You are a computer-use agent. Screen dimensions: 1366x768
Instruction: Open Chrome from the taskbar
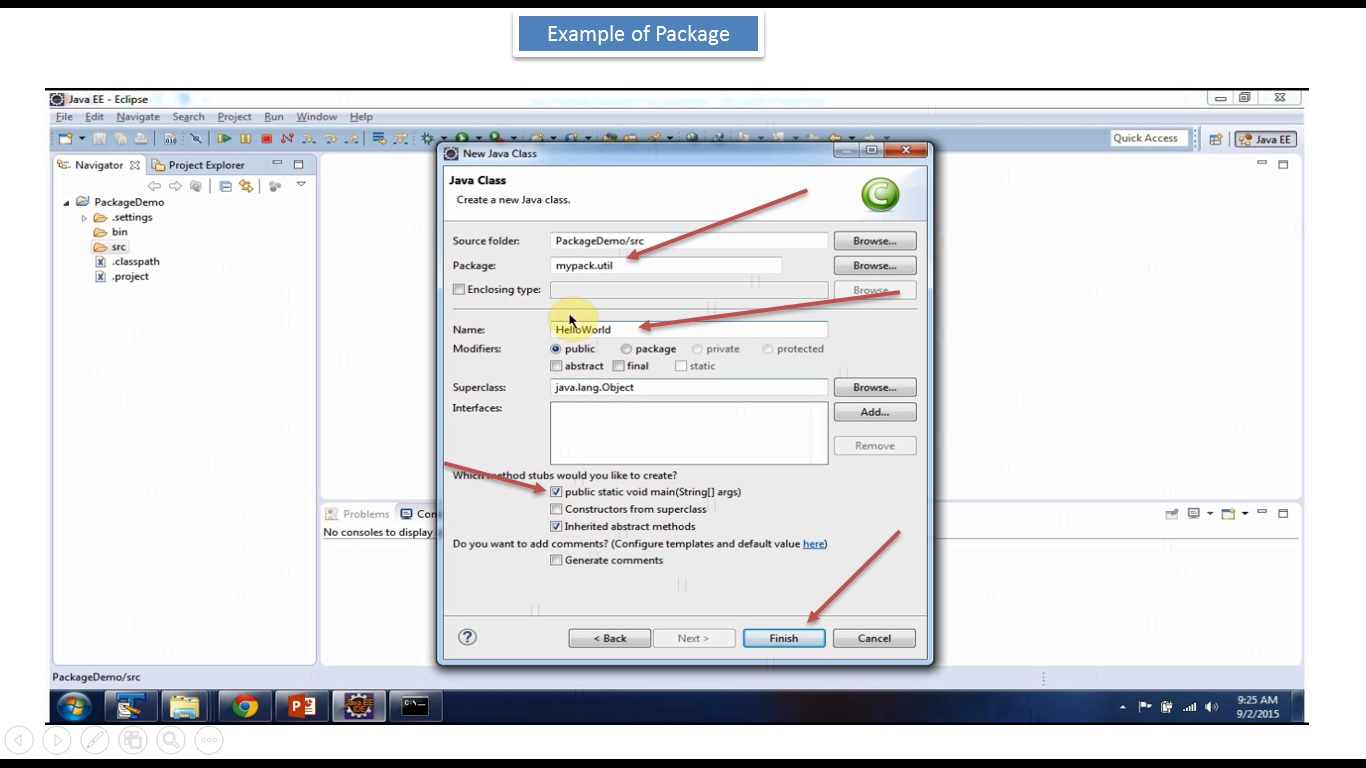point(244,707)
